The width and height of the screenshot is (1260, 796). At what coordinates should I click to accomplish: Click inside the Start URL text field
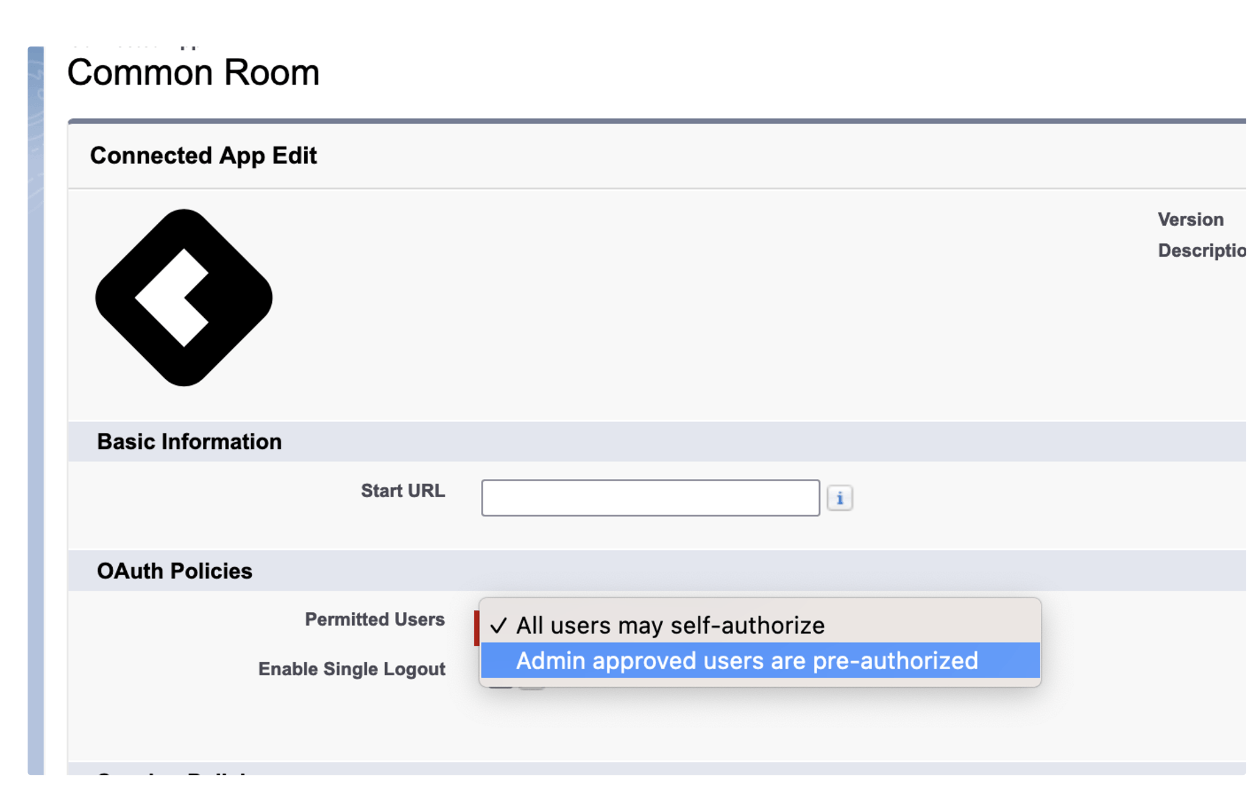point(650,497)
